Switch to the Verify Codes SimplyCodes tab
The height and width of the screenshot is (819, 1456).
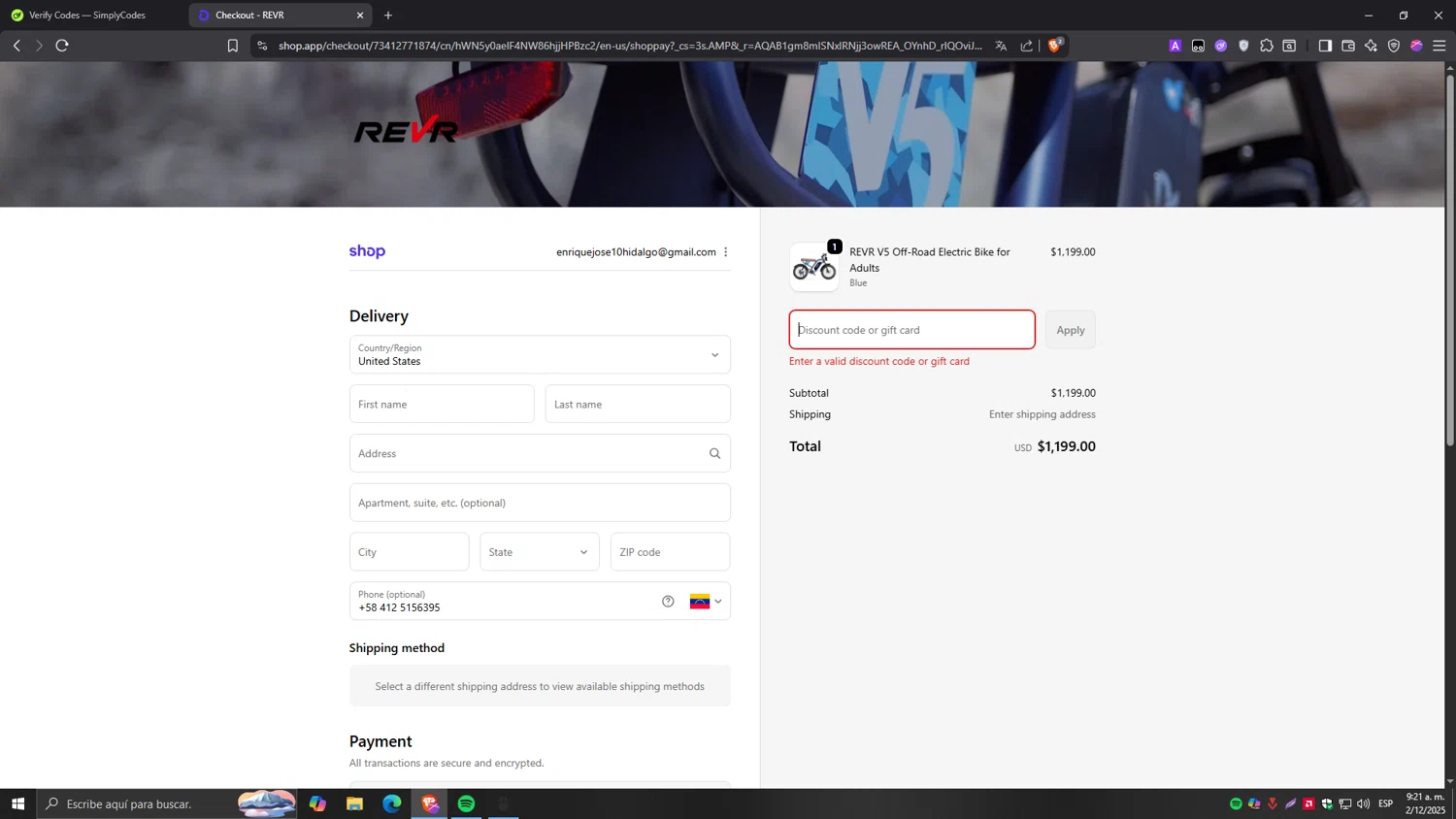(87, 16)
